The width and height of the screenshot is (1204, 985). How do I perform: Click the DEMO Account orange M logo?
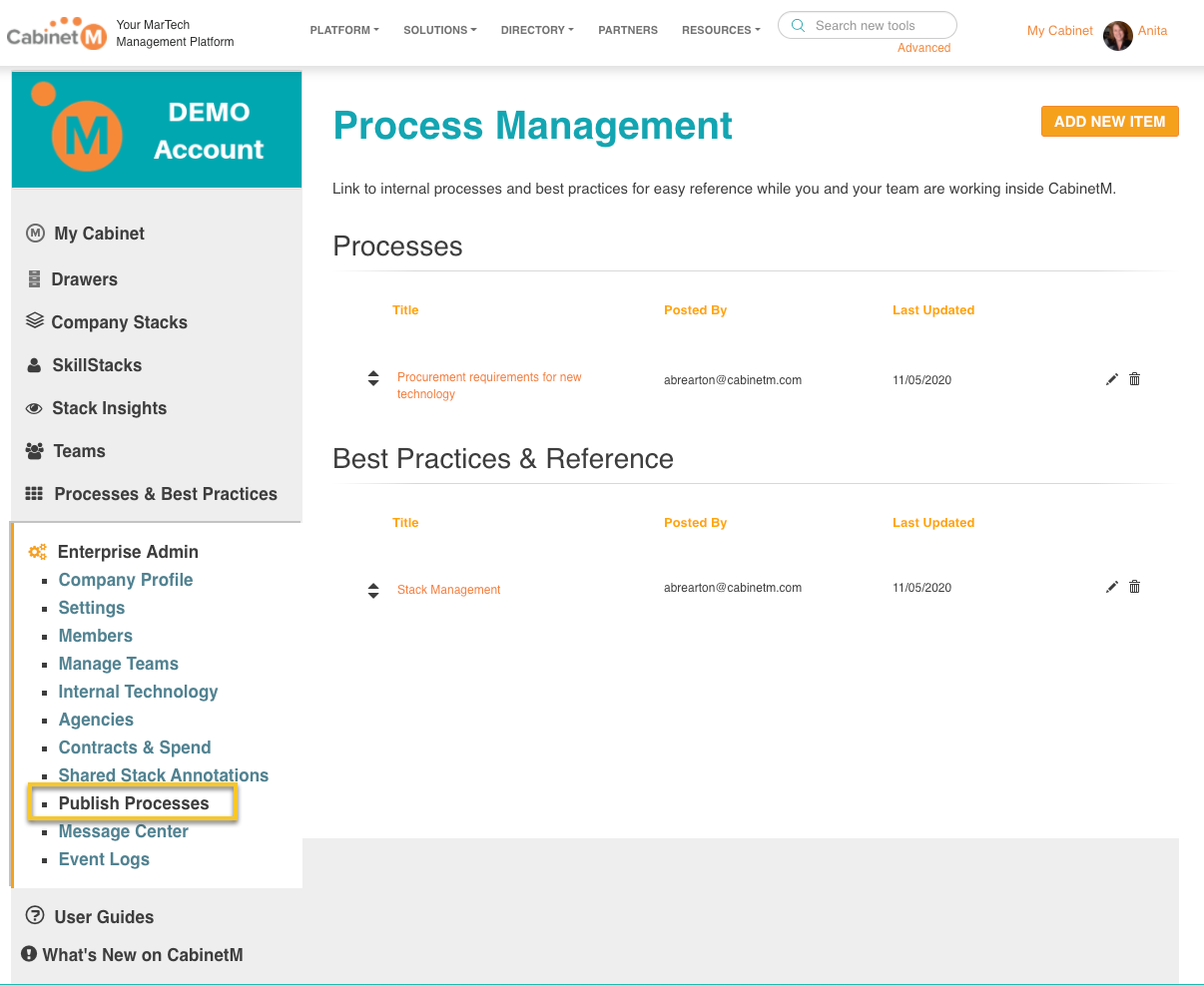(78, 128)
